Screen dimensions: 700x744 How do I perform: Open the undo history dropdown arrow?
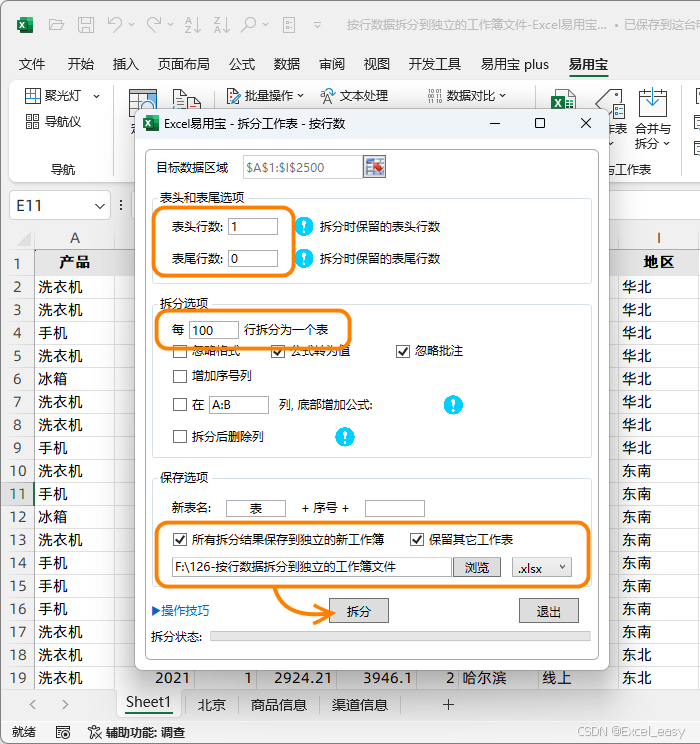pyautogui.click(x=131, y=25)
